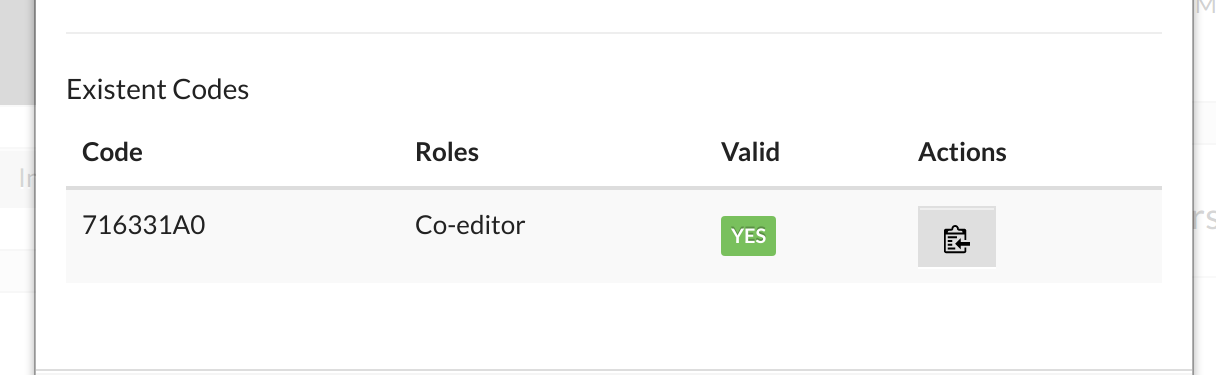Click the dark gray area at top-left behind dialog
The width and height of the screenshot is (1216, 375).
point(17,50)
